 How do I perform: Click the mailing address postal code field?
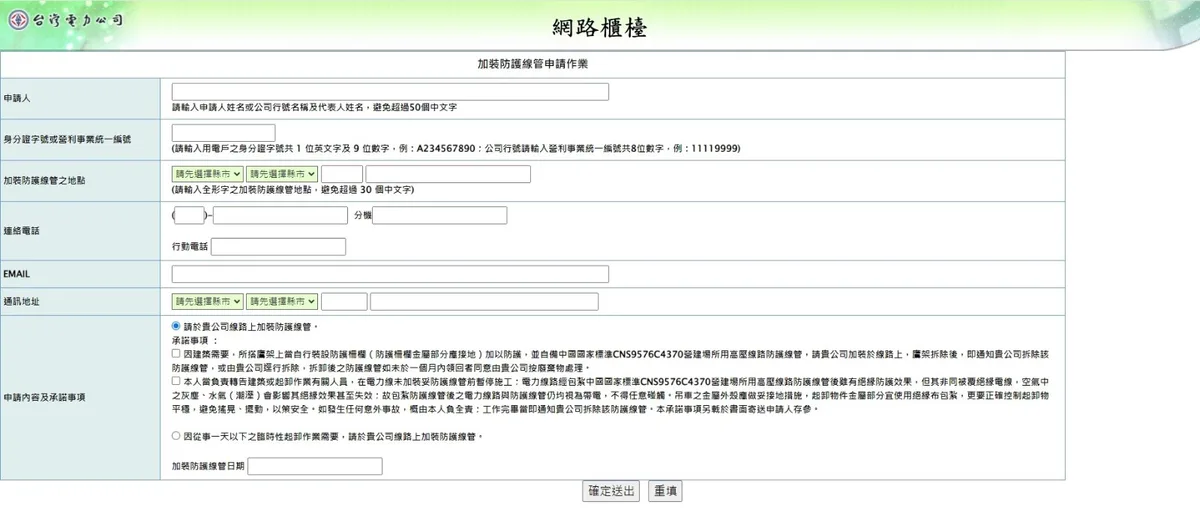(345, 301)
